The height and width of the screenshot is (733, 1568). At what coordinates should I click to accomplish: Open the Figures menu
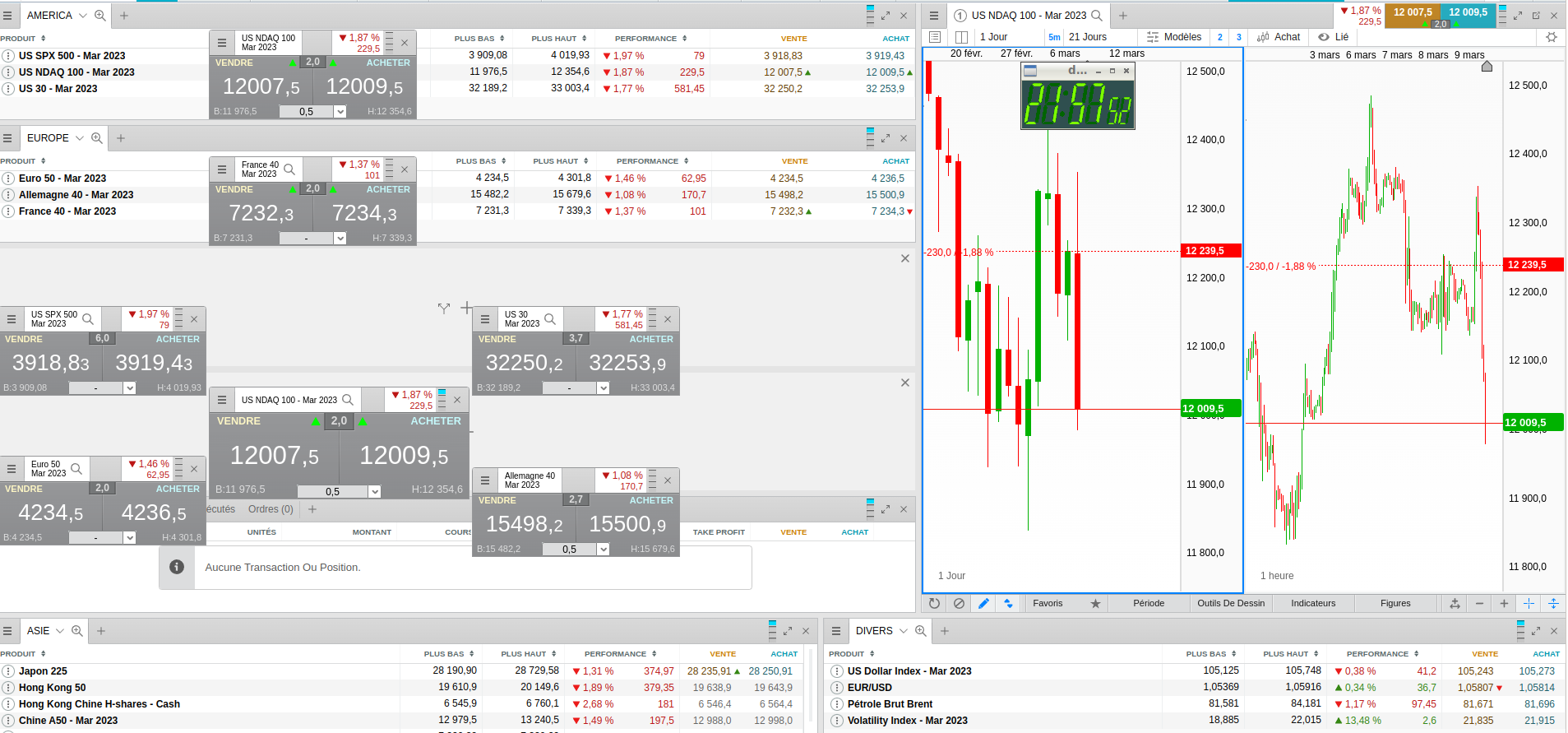click(x=1395, y=603)
